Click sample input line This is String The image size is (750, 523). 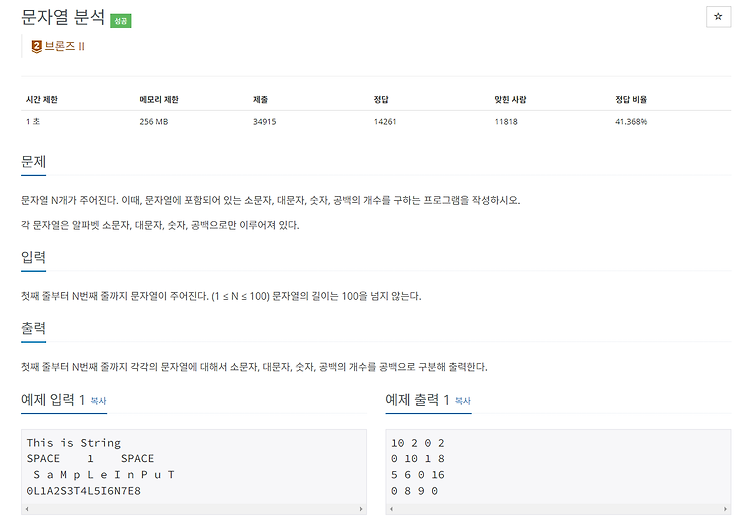click(x=74, y=443)
